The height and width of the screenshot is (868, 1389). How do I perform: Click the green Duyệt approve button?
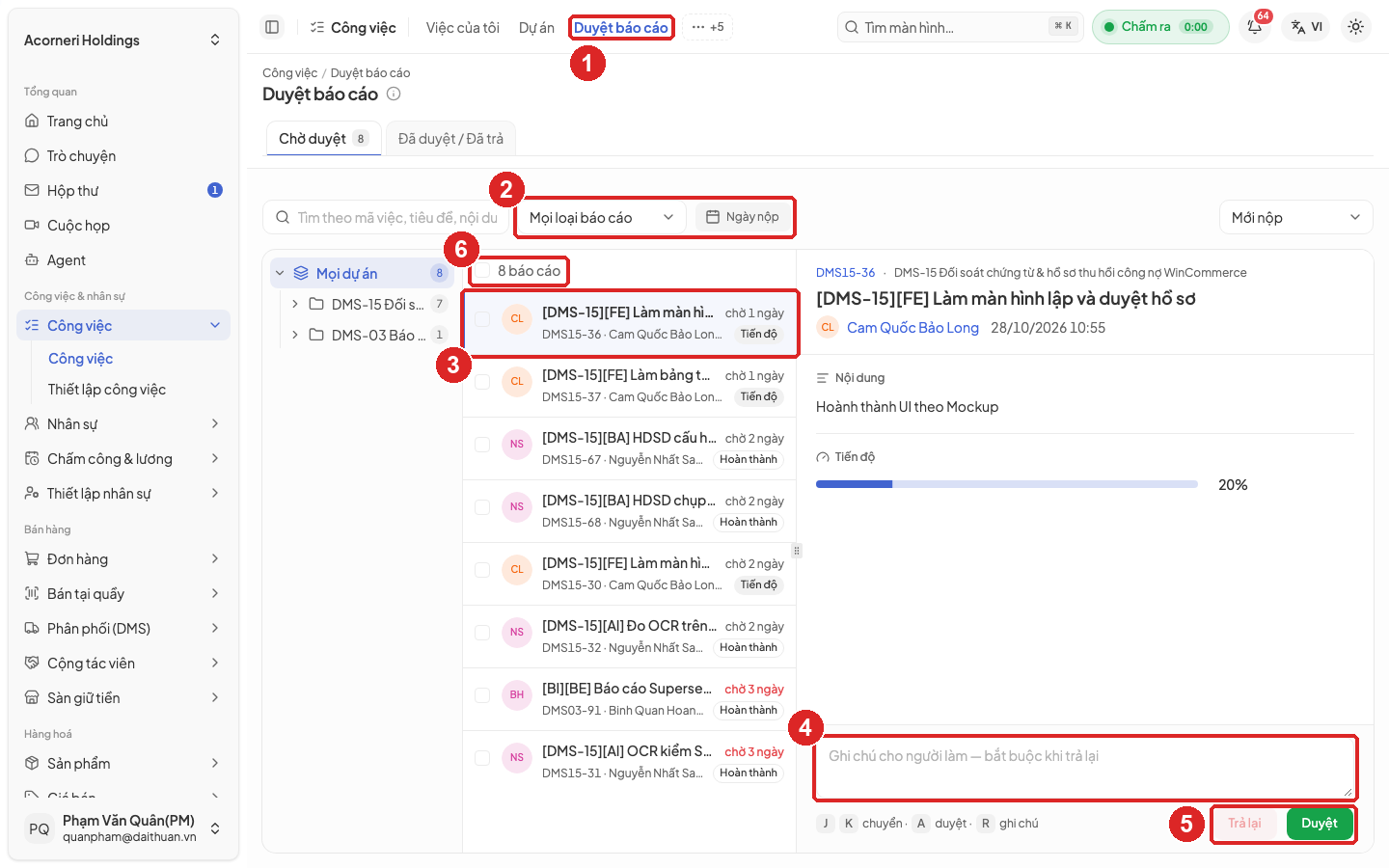pos(1319,824)
